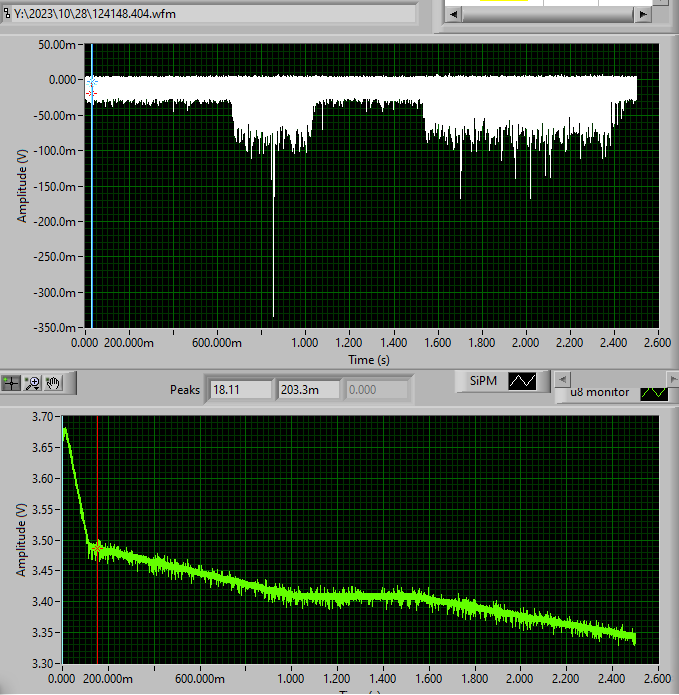Click the red cursor marker on SiPM graph
Image resolution: width=679 pixels, height=695 pixels.
(x=91, y=94)
